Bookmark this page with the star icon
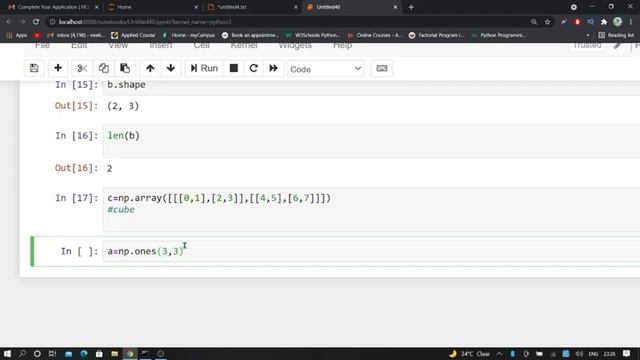640x360 pixels. (x=547, y=22)
